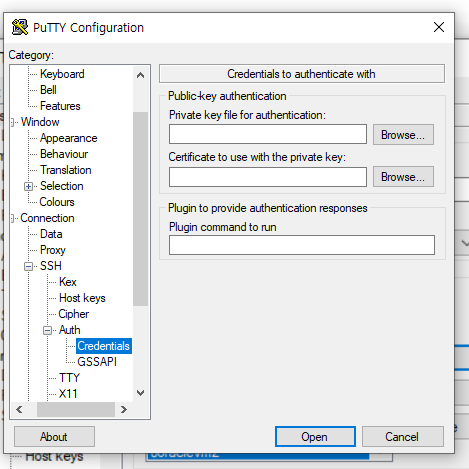Expand the Selection tree node
Screen dimensions: 469x469
click(x=28, y=186)
